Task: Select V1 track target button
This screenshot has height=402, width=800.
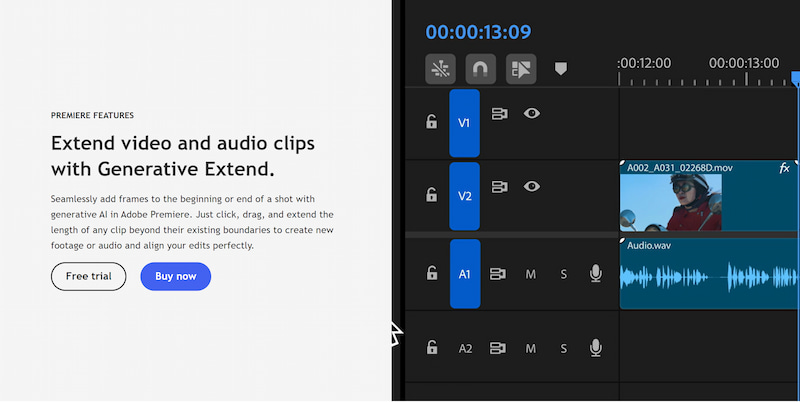Action: pos(464,123)
